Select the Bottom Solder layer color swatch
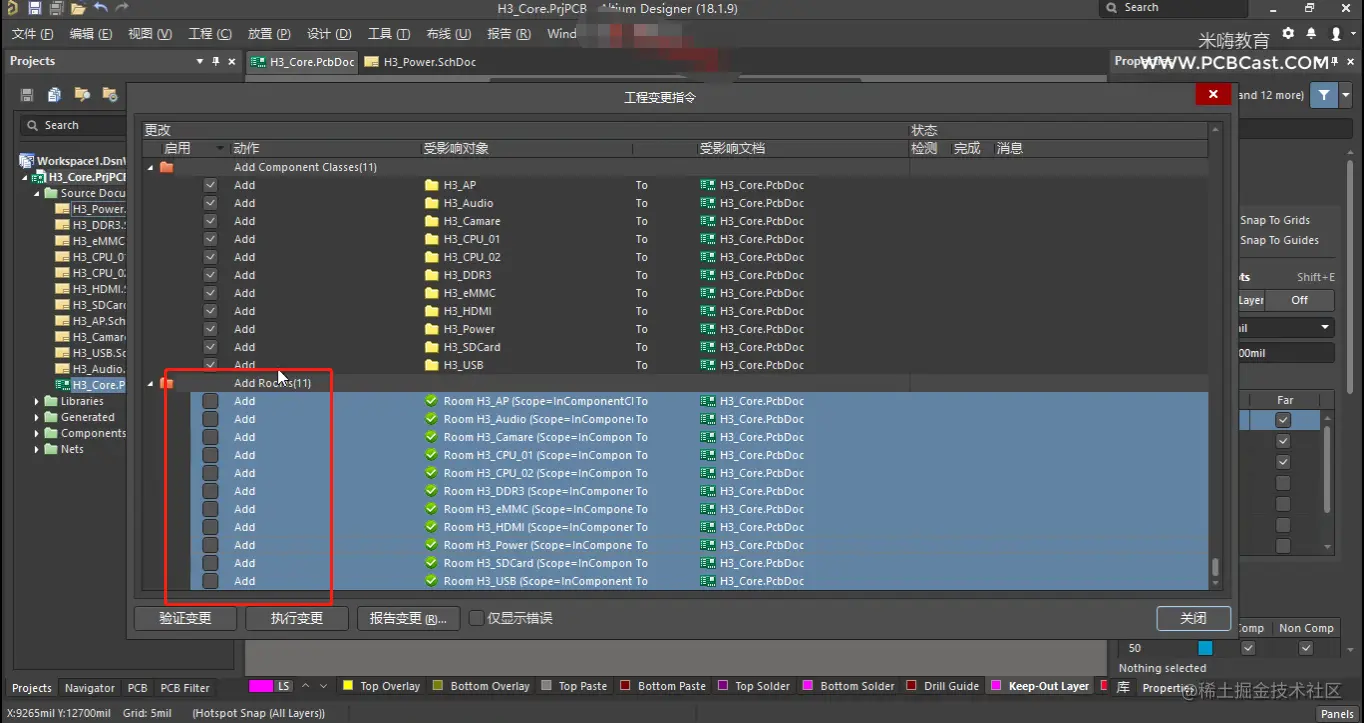This screenshot has height=723, width=1364. click(x=808, y=686)
